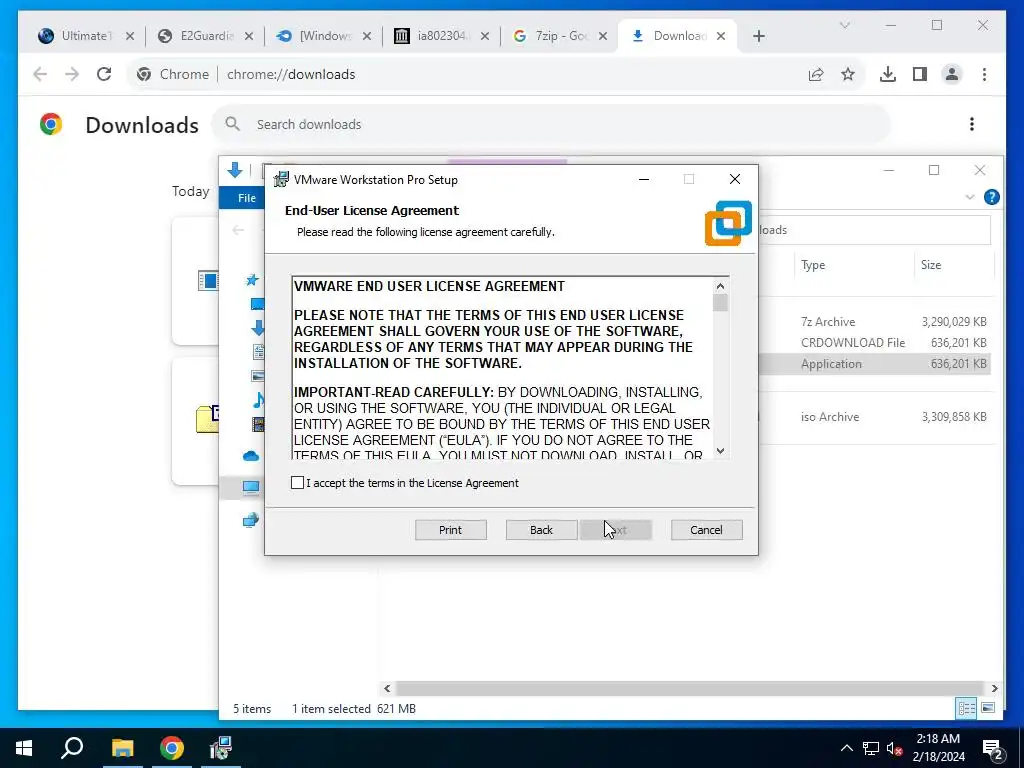Click the Search downloads field

(x=551, y=124)
